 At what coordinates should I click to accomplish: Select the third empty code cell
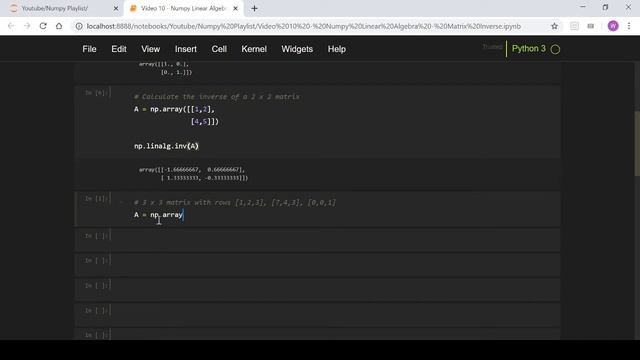(x=317, y=289)
